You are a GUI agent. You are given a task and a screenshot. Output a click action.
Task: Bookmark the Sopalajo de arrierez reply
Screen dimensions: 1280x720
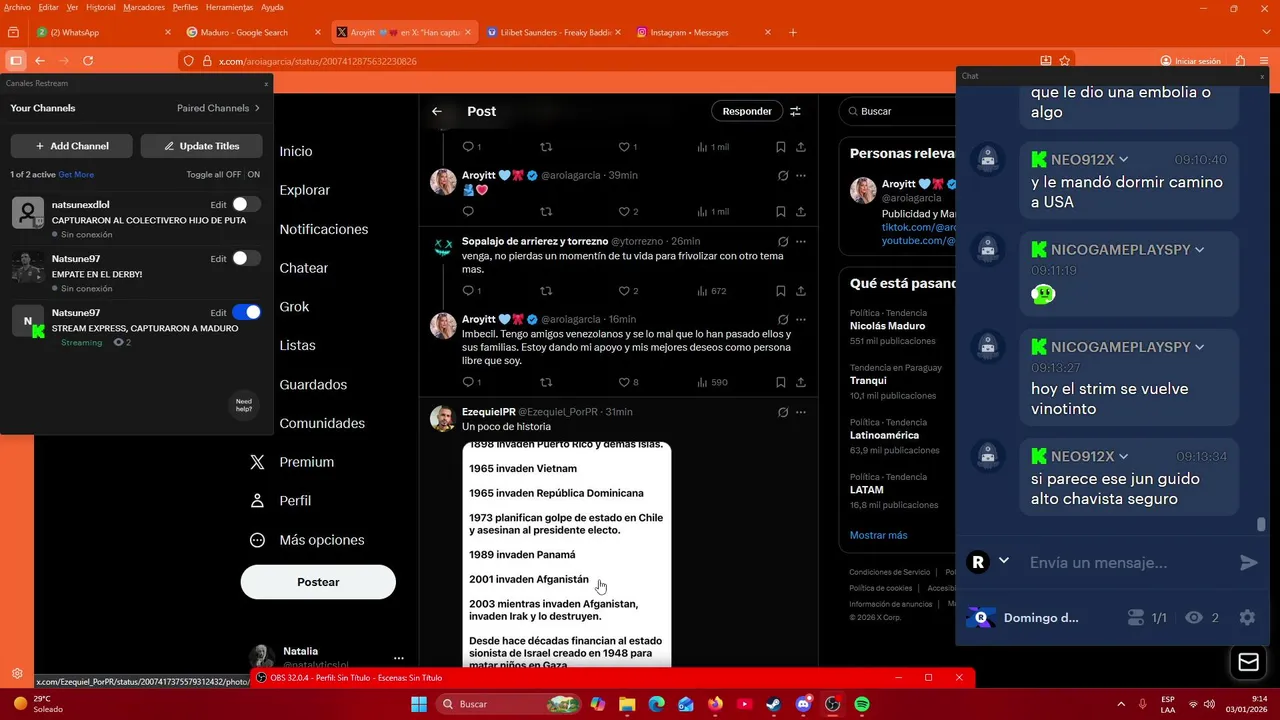click(781, 291)
